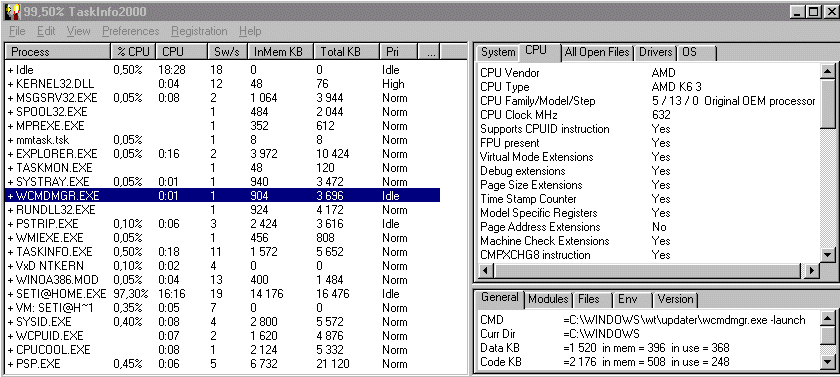Click left arrow of CPU pane horizontal scrollbar
Screen dimensions: 840x377
click(x=485, y=270)
